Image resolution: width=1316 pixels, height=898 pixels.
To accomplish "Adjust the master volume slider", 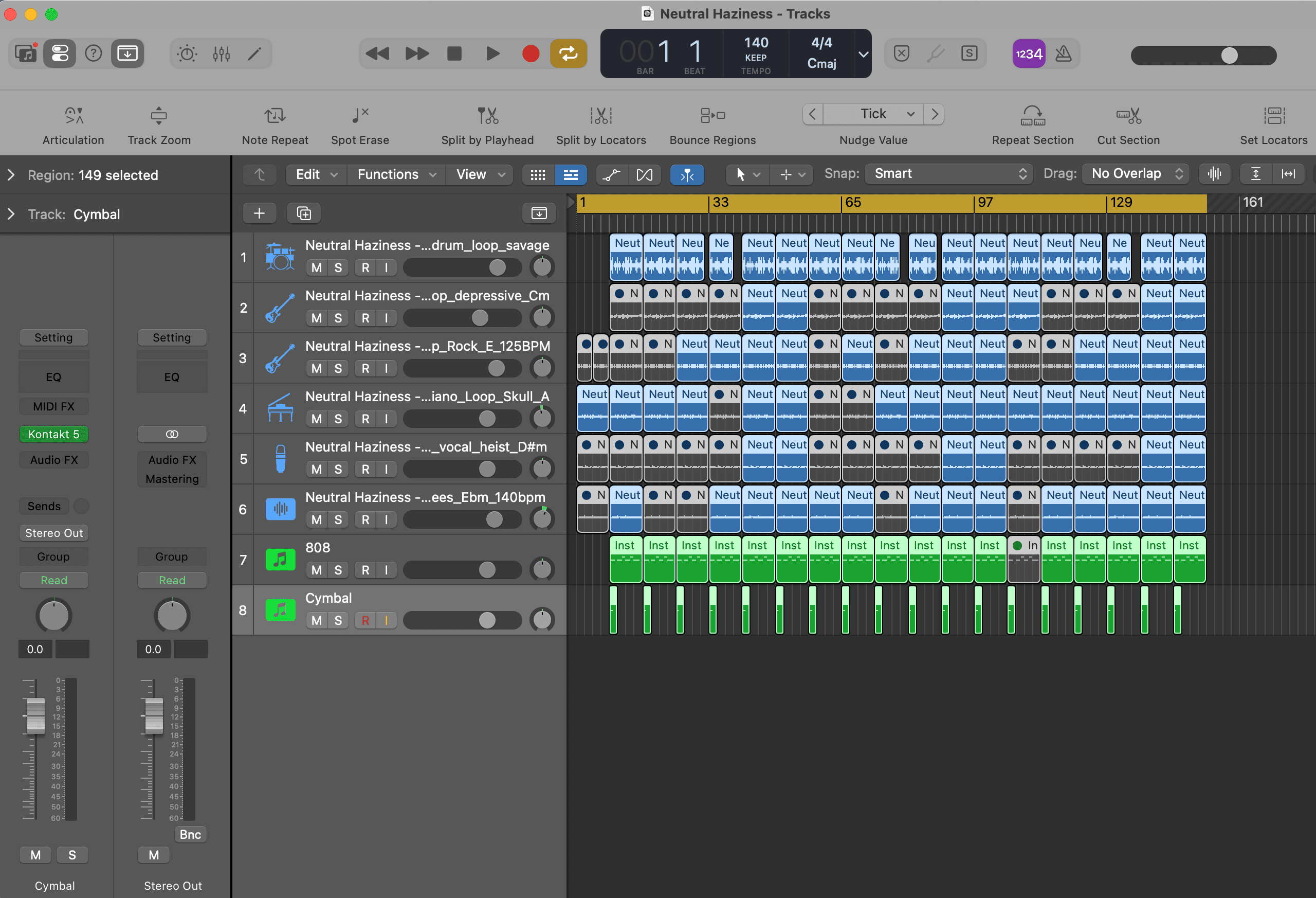I will coord(1204,55).
